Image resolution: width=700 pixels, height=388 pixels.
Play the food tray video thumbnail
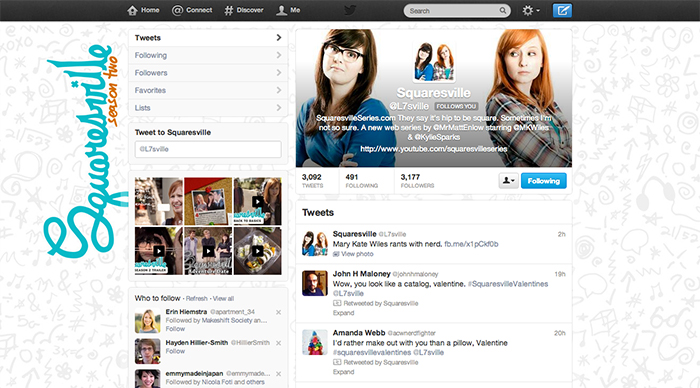click(x=258, y=250)
